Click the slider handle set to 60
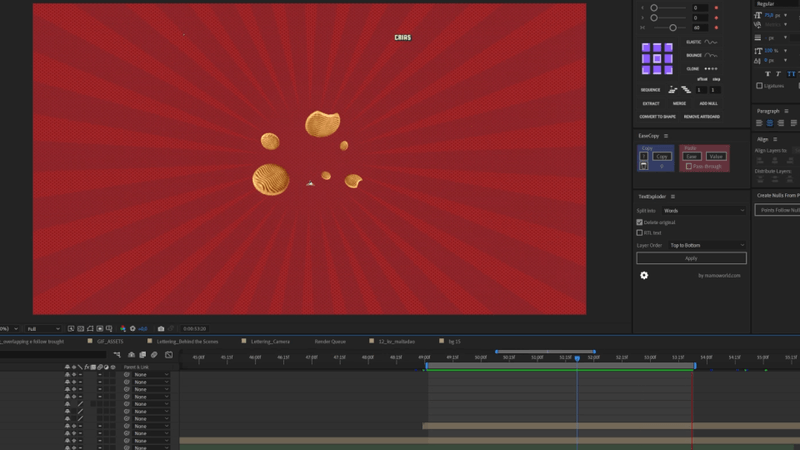 point(673,28)
